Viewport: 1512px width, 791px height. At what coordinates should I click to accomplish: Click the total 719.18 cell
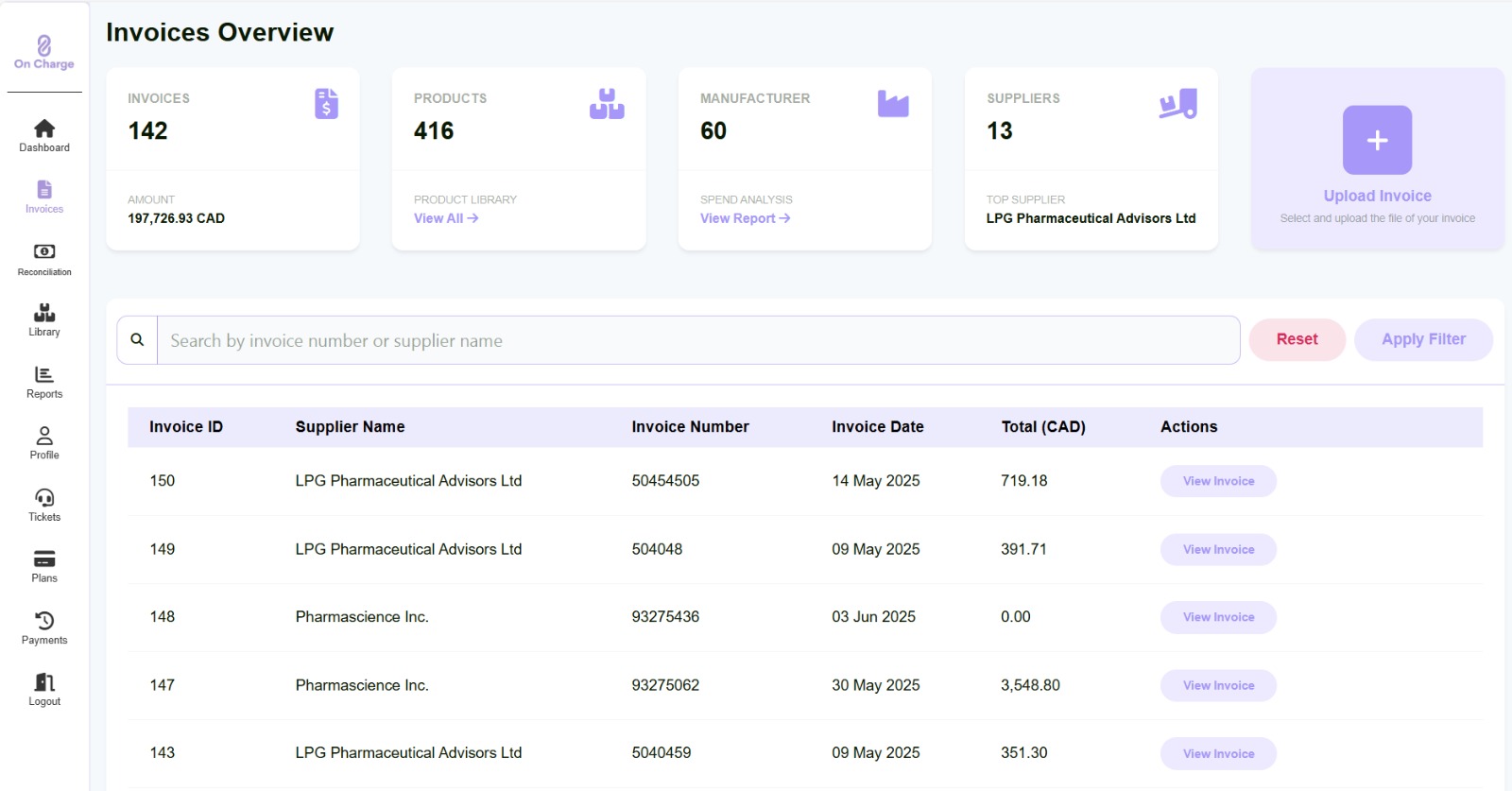1024,481
